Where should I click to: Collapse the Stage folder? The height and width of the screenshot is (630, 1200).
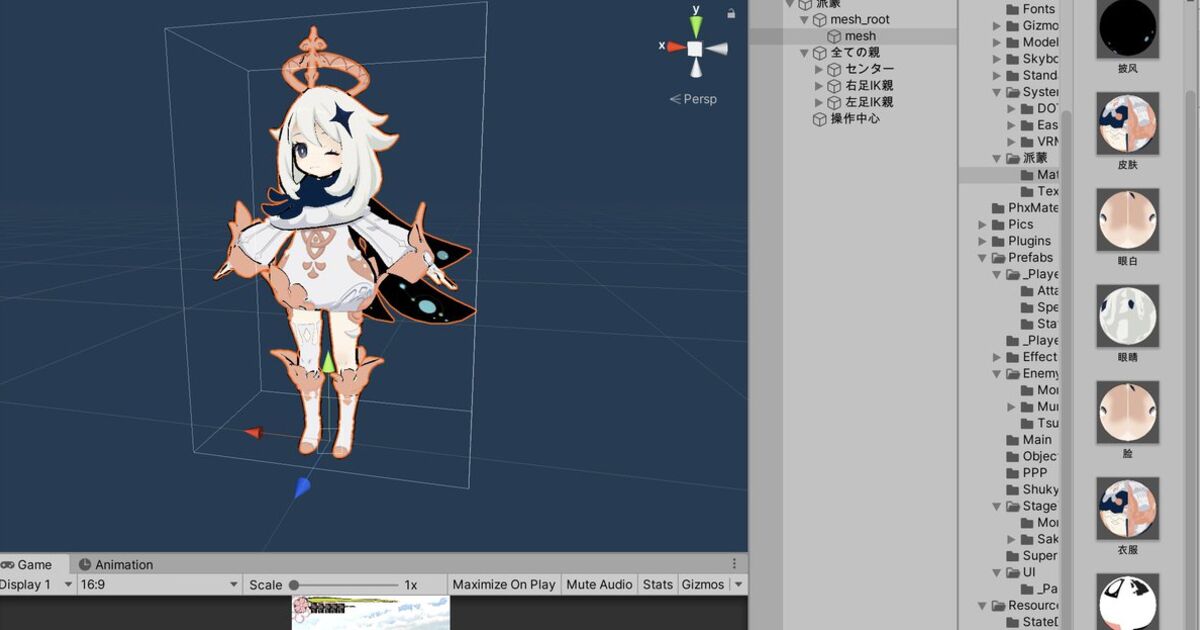point(997,506)
